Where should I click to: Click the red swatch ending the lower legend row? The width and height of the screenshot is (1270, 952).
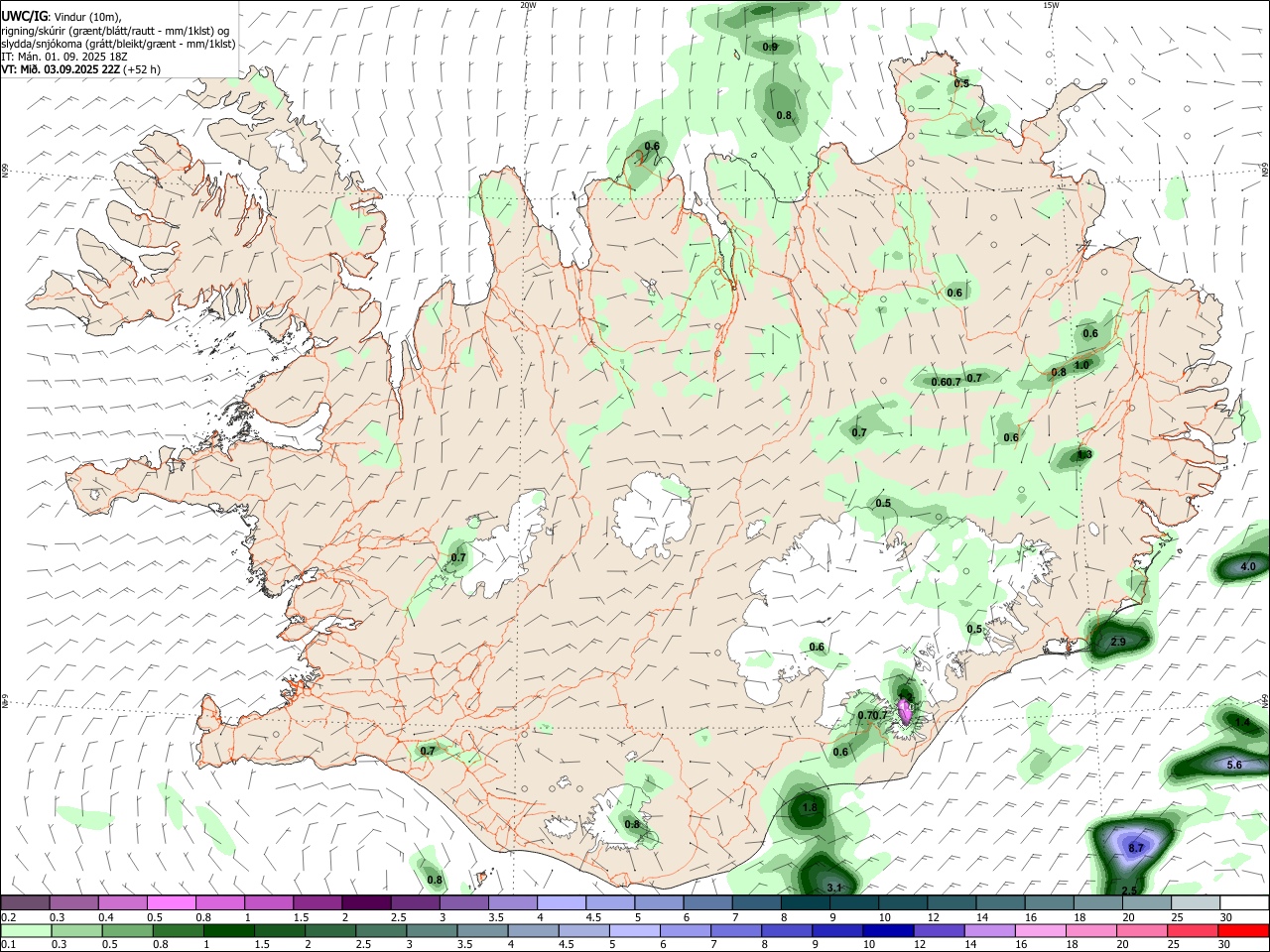tap(1242, 930)
